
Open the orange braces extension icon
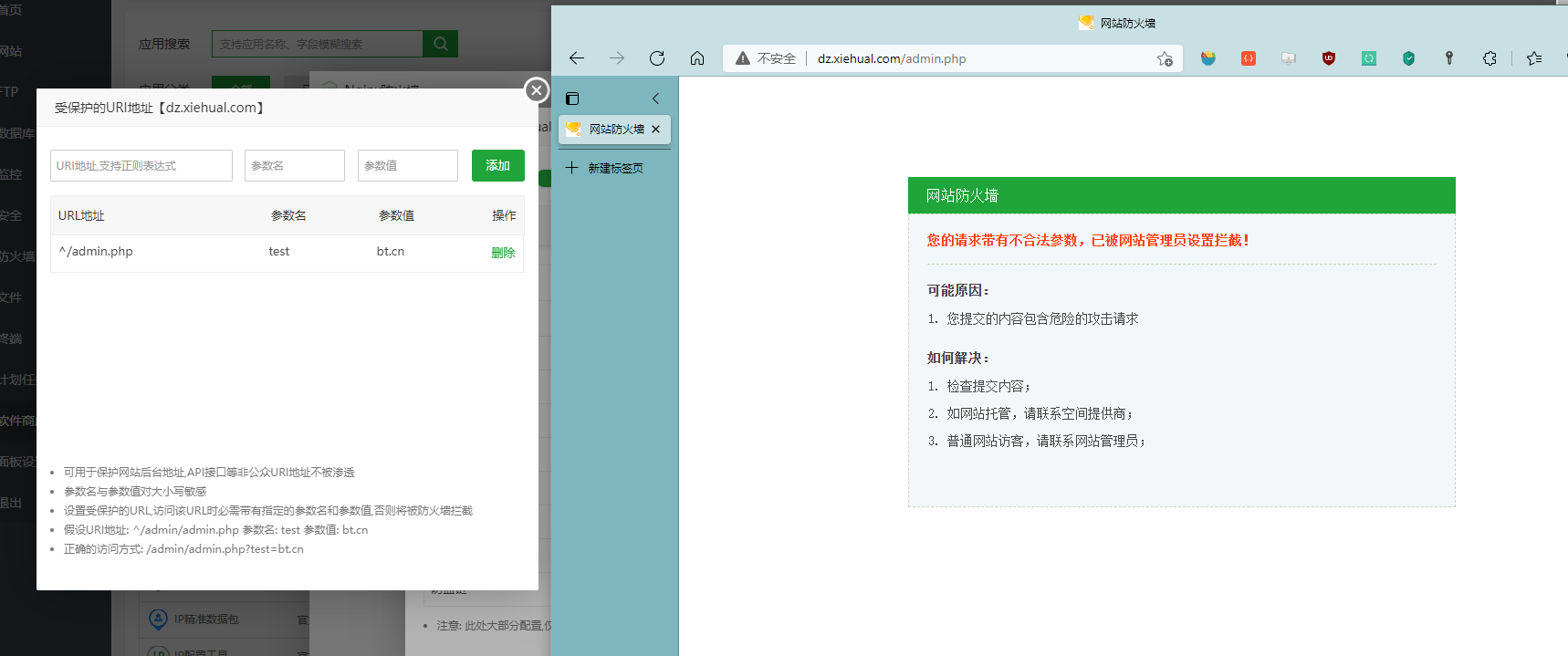[x=1249, y=58]
